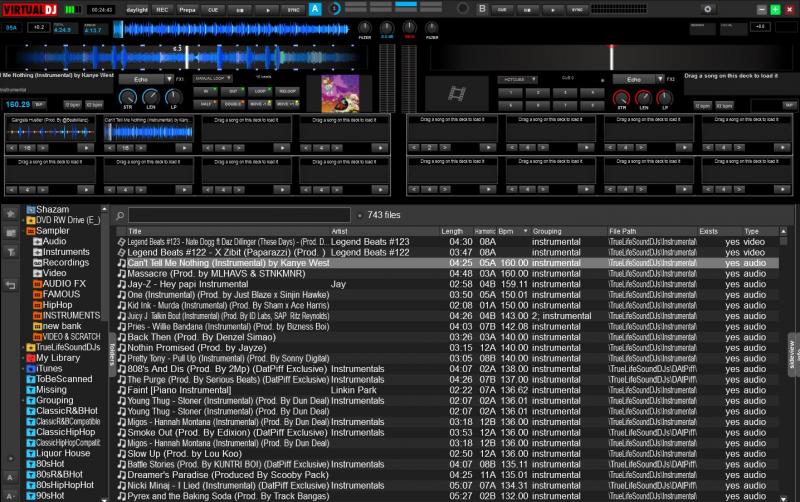Click the search magnifier icon

tap(120, 216)
